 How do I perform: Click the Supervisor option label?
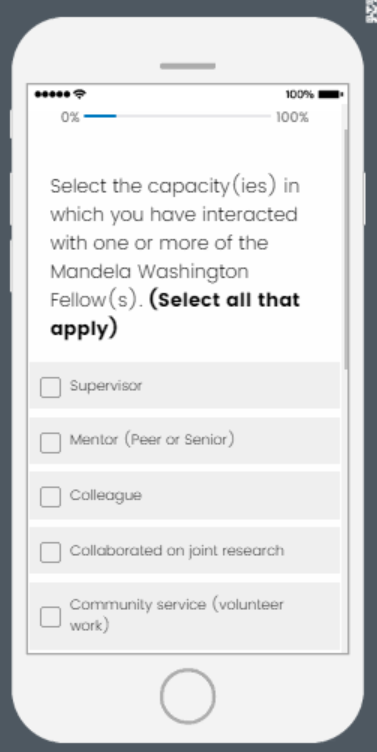point(106,386)
